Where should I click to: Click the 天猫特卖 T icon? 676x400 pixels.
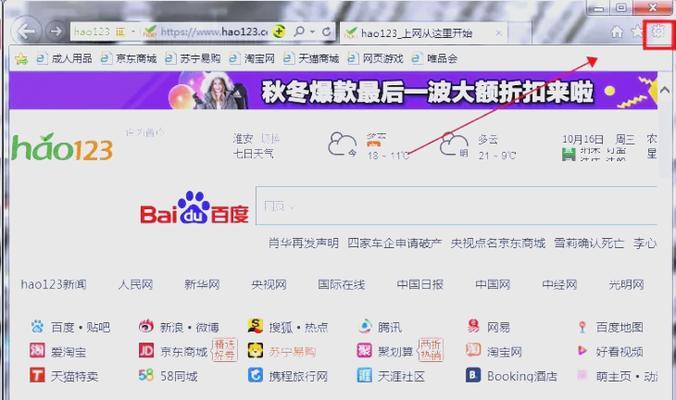point(37,375)
